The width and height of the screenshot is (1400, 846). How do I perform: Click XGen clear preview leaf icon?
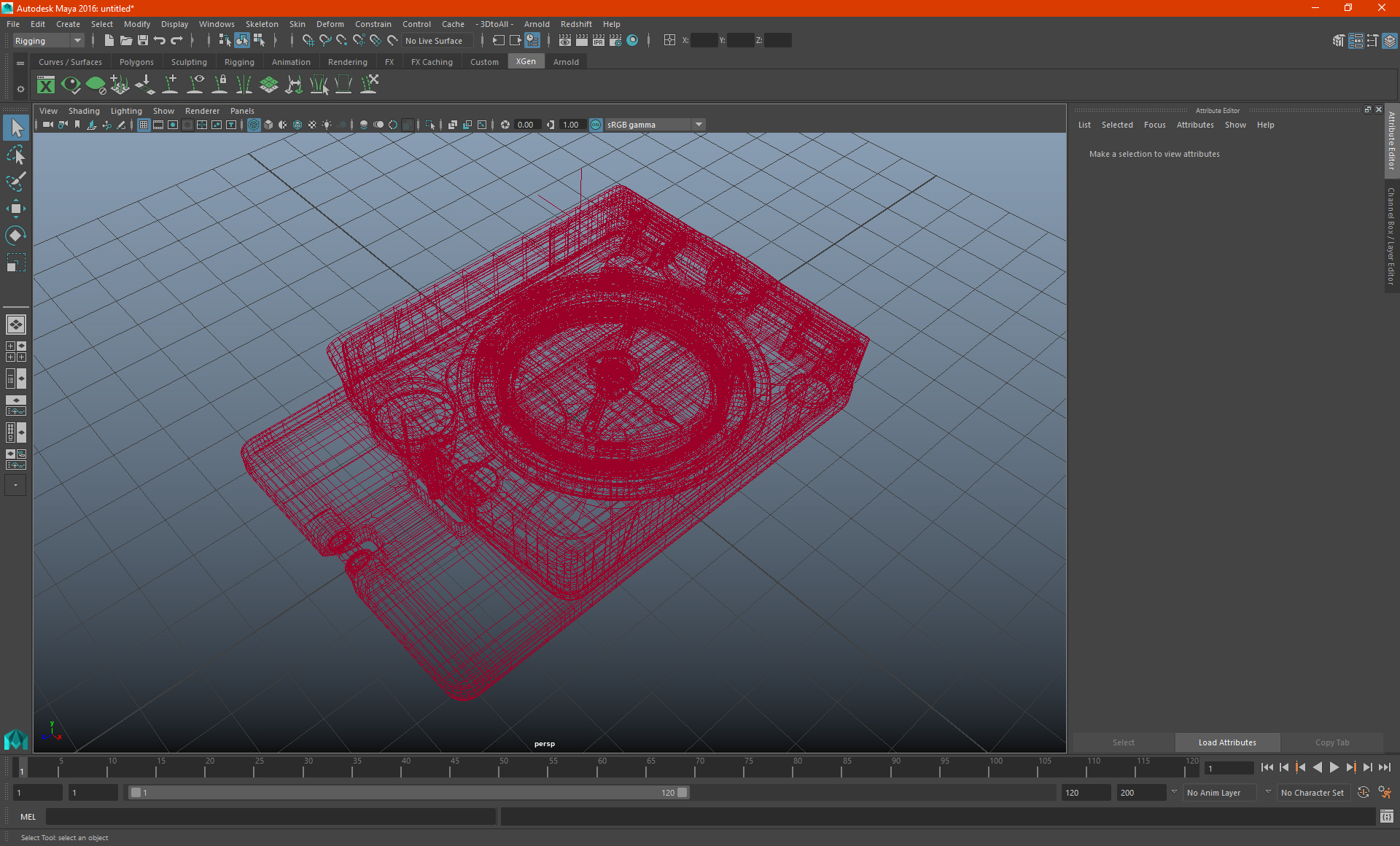click(x=96, y=85)
